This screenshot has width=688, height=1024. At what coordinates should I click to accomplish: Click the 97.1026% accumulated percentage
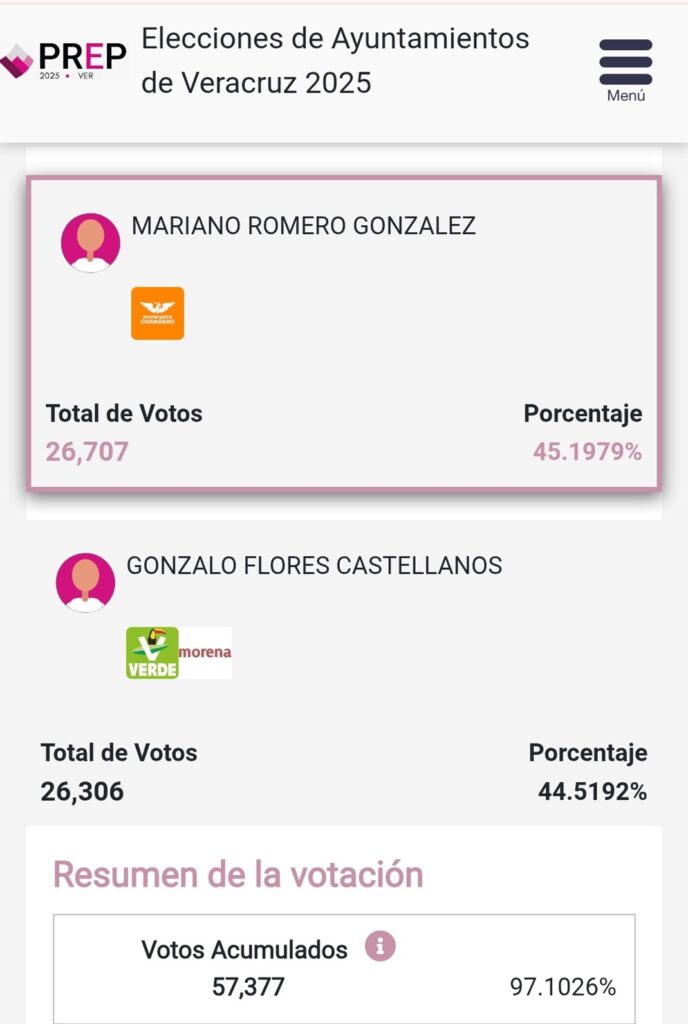click(563, 987)
